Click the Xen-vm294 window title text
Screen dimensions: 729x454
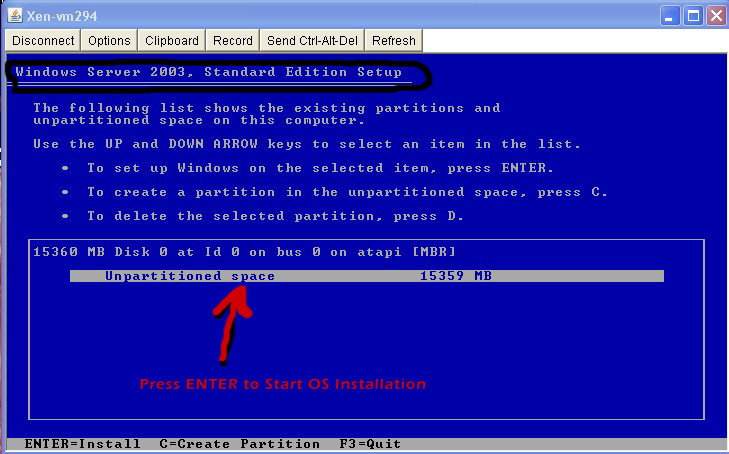62,16
